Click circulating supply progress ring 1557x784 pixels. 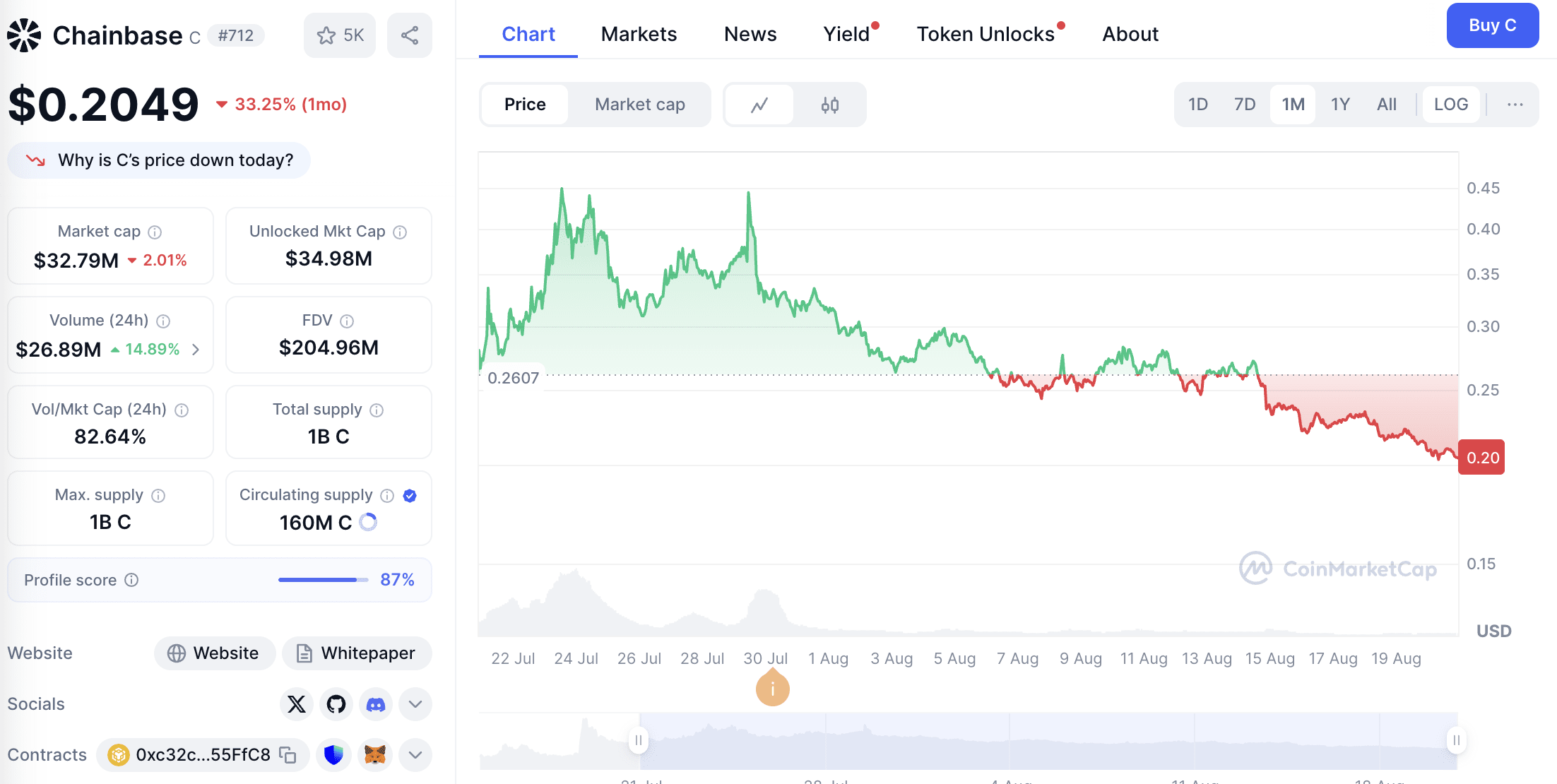(x=368, y=522)
